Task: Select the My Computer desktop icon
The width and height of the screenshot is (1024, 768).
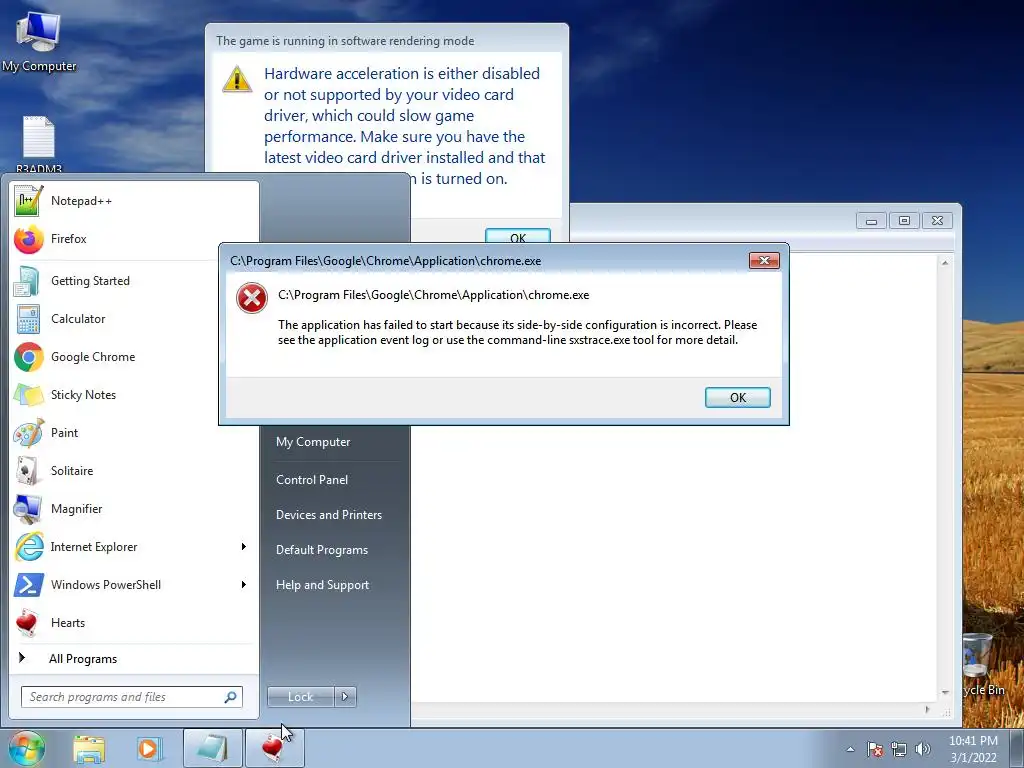Action: 39,42
